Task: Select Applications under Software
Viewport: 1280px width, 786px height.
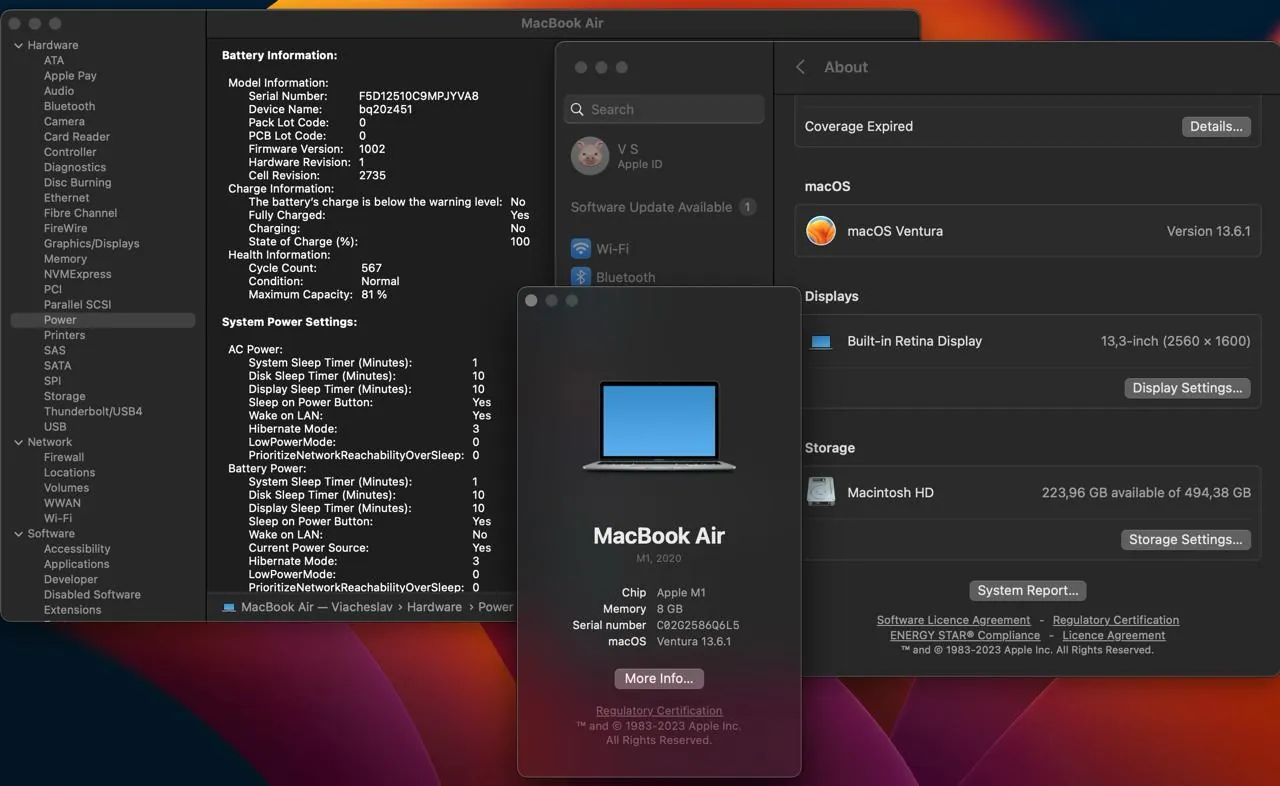Action: 77,564
